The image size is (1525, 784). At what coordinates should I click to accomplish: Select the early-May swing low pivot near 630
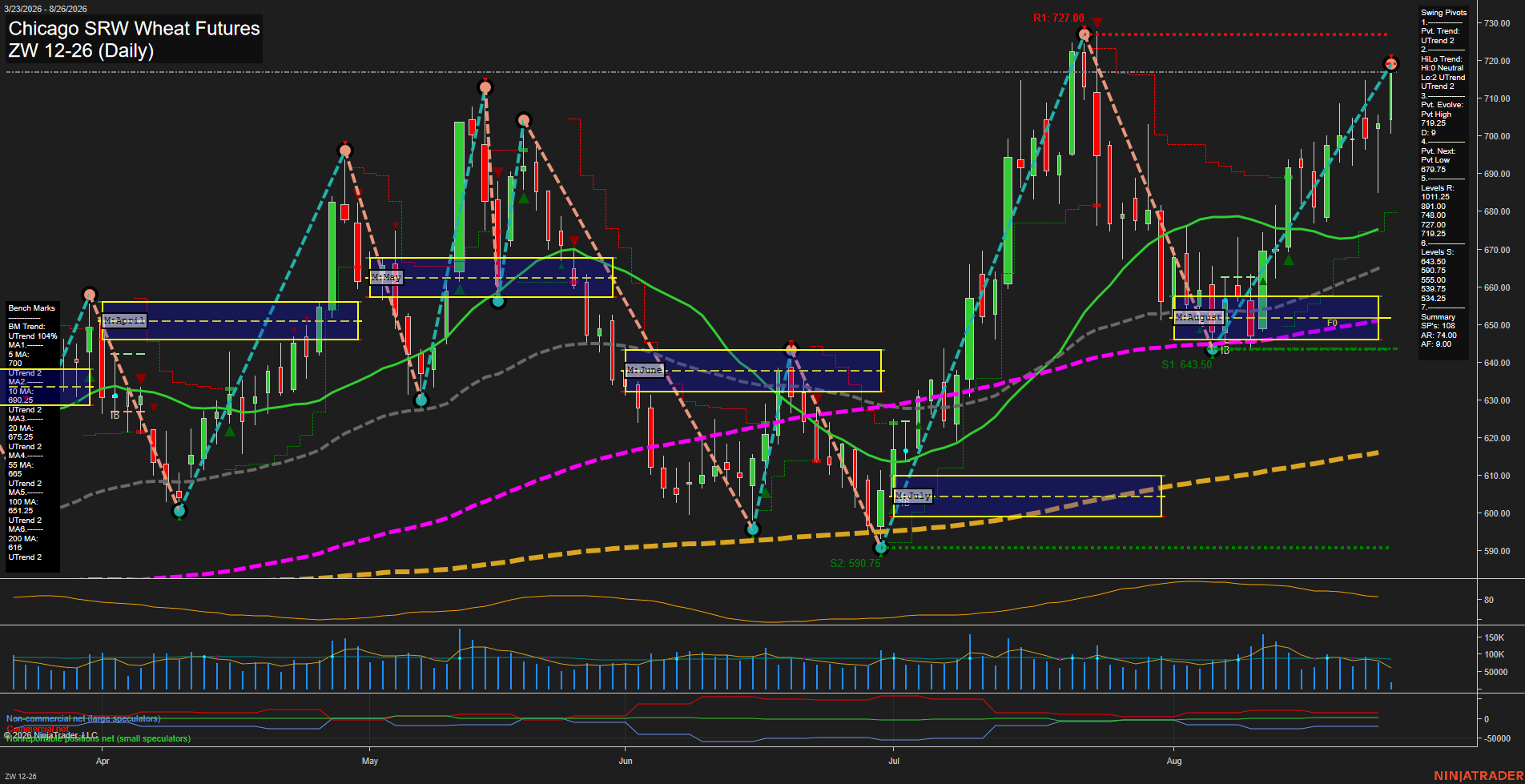point(421,400)
